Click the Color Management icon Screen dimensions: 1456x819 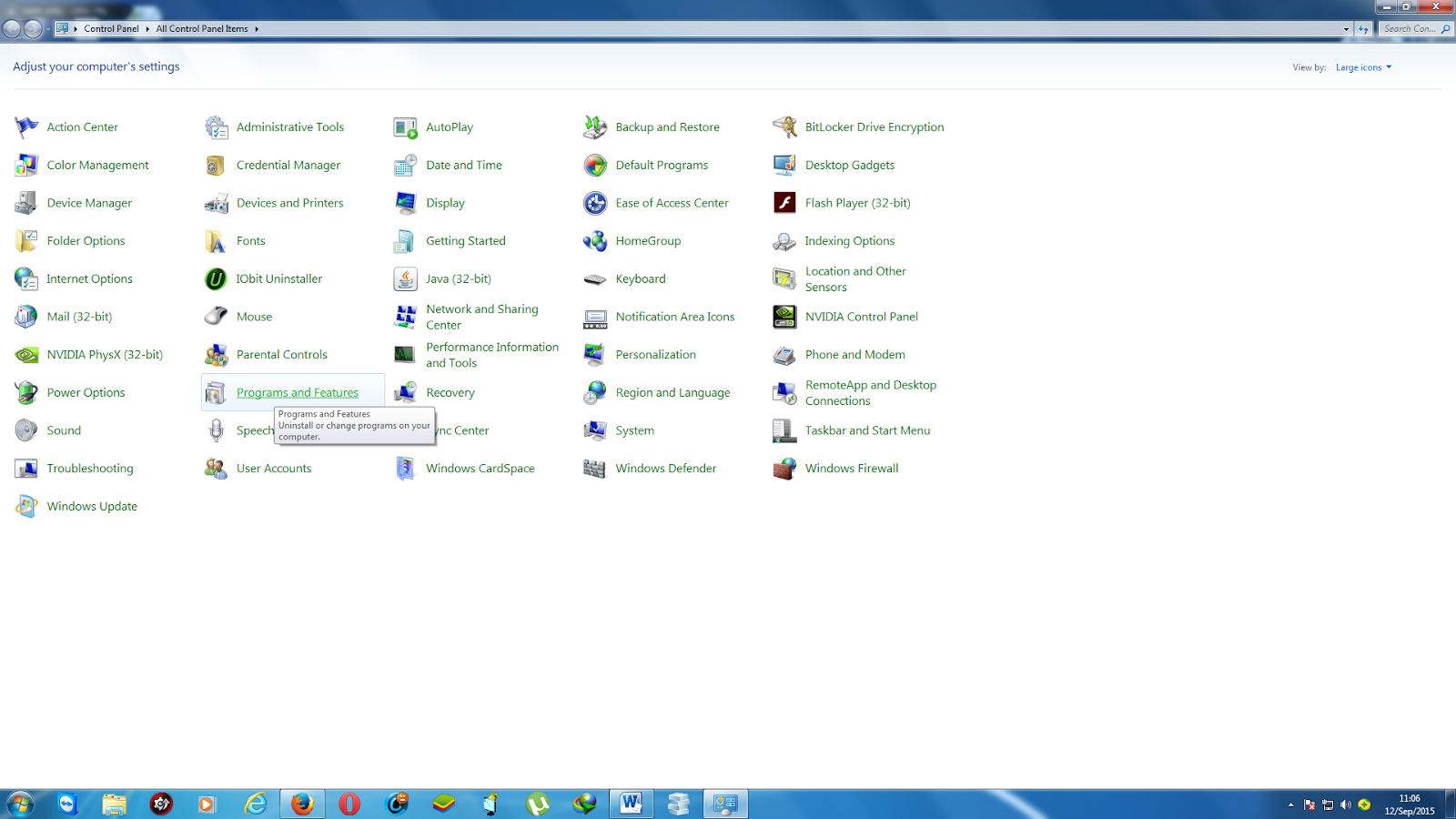pyautogui.click(x=26, y=166)
